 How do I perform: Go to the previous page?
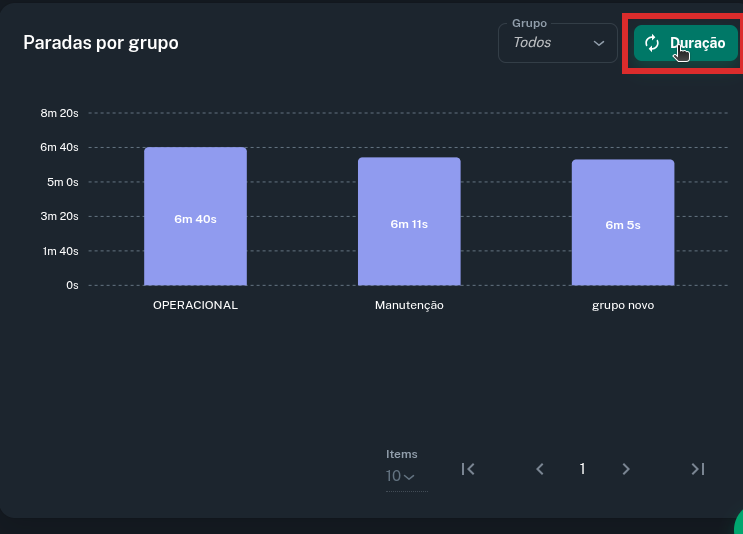tap(540, 469)
